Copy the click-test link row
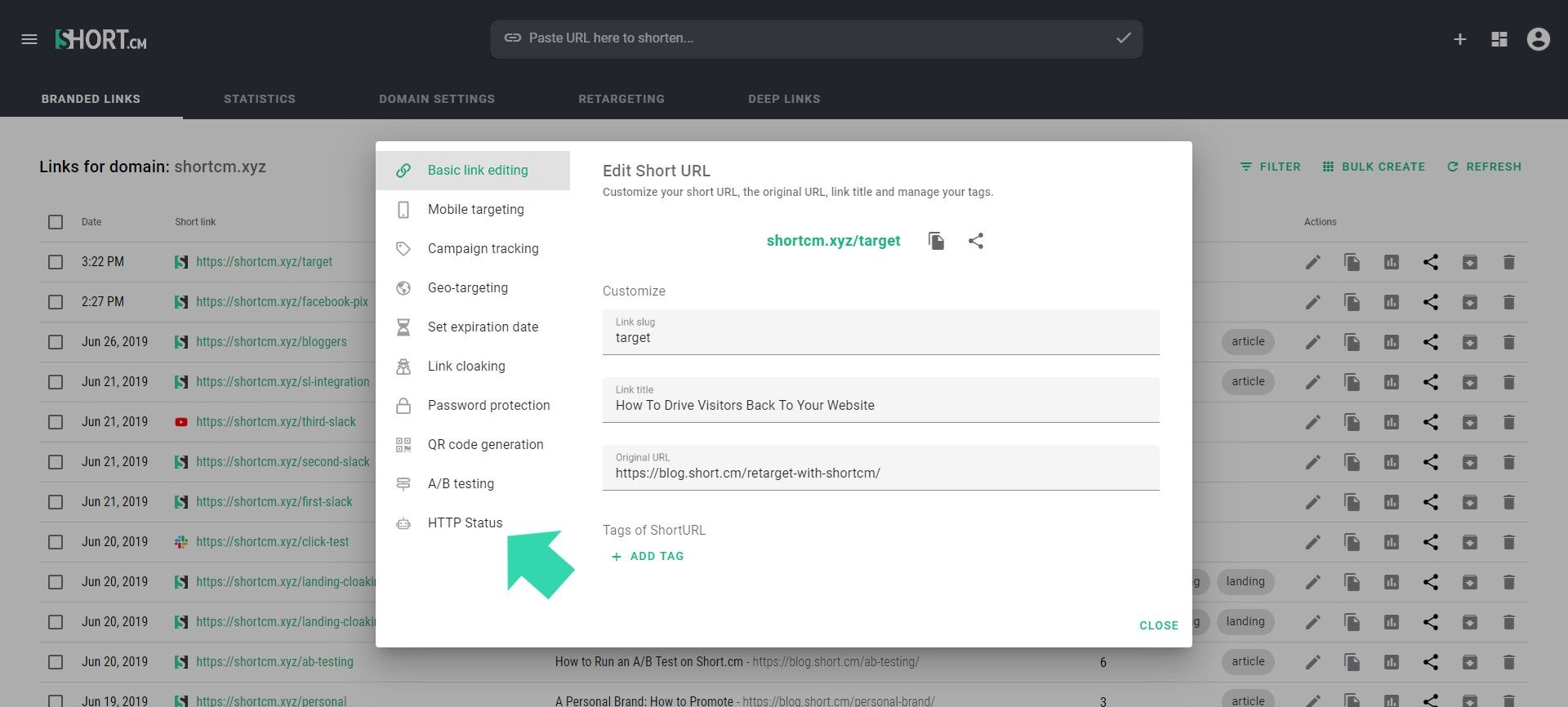The height and width of the screenshot is (707, 1568). (x=1352, y=542)
